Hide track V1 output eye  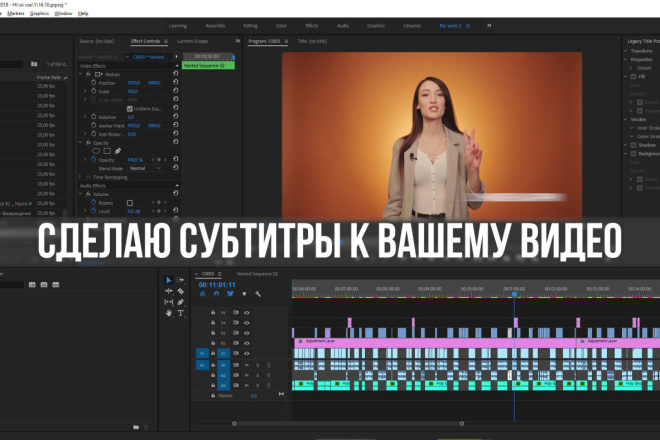(247, 353)
